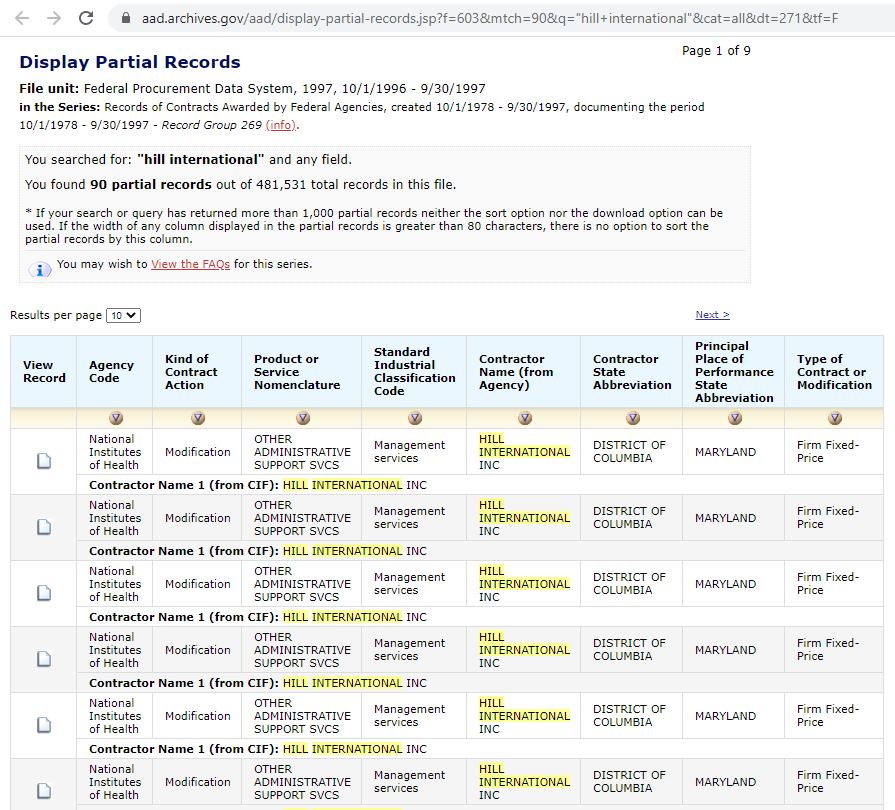Open the fourth record's View Record document icon

point(44,659)
